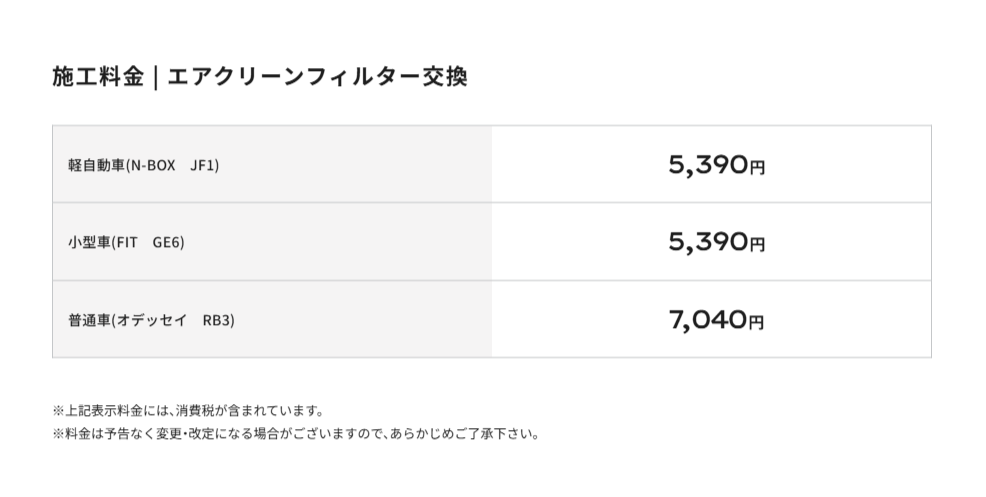The height and width of the screenshot is (497, 986).
Task: Click the 円 symbol in the 小型車 row
Action: tap(757, 245)
